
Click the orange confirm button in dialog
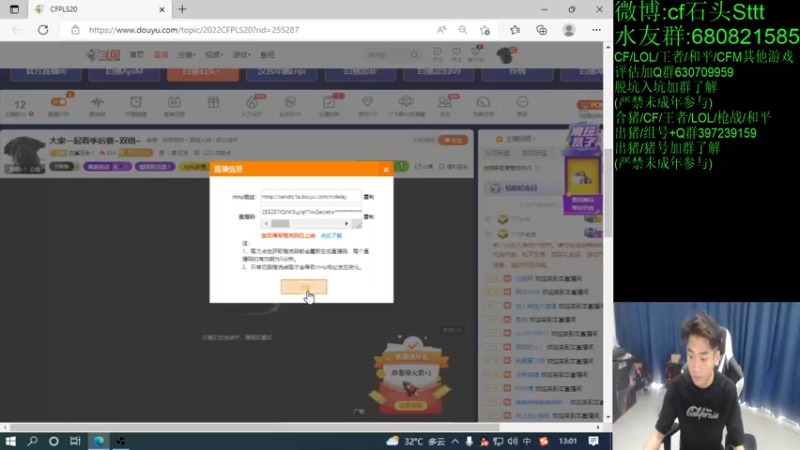click(304, 287)
